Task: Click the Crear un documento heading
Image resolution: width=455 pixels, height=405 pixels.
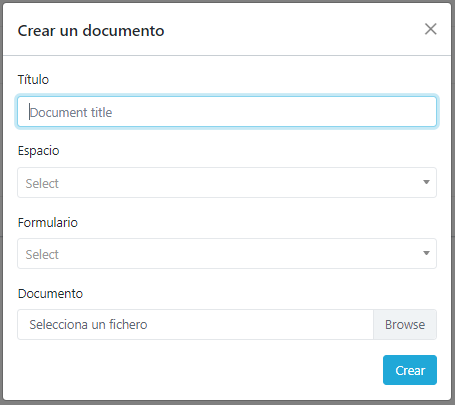Action: pyautogui.click(x=91, y=31)
